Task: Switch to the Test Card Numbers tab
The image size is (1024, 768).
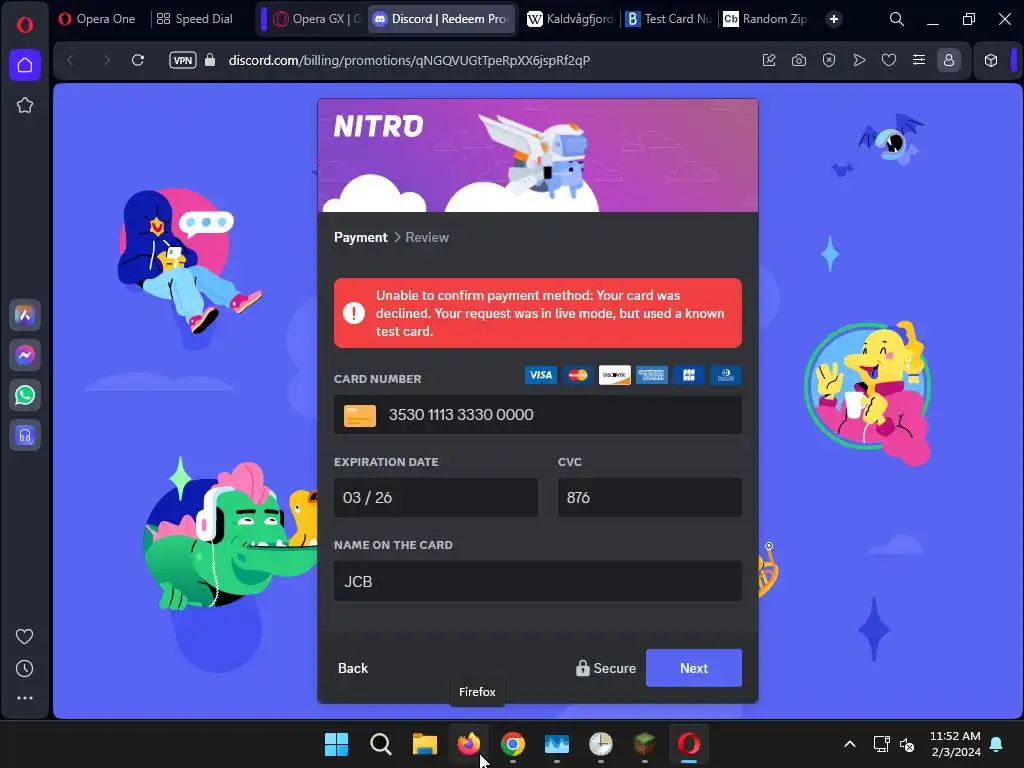Action: tap(669, 19)
